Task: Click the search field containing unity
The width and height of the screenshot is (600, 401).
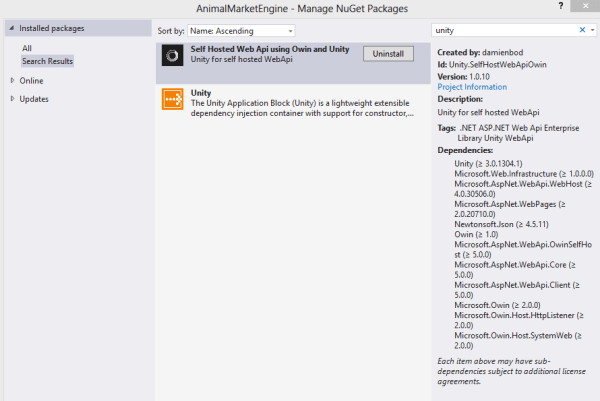Action: [500, 30]
